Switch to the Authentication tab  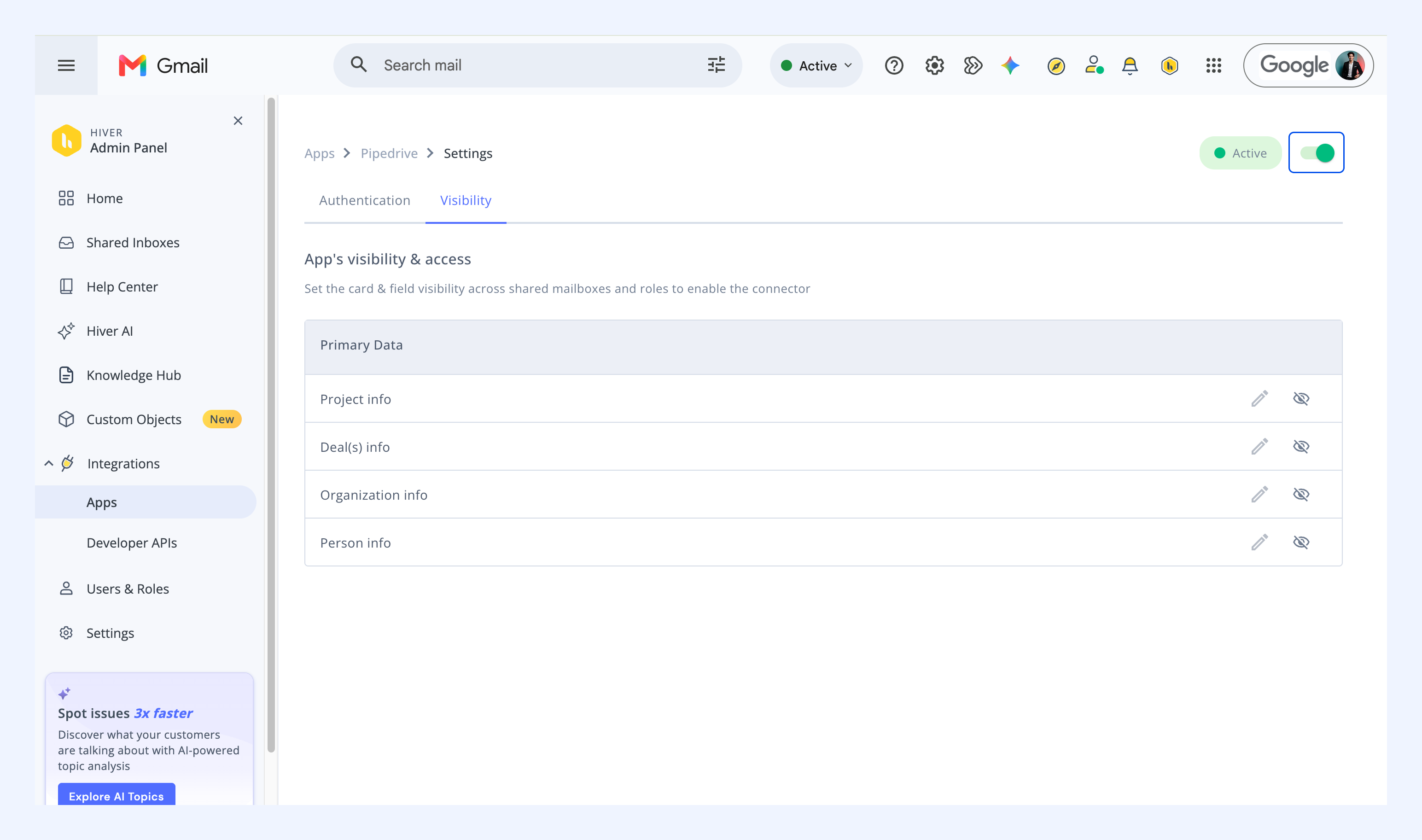point(364,200)
